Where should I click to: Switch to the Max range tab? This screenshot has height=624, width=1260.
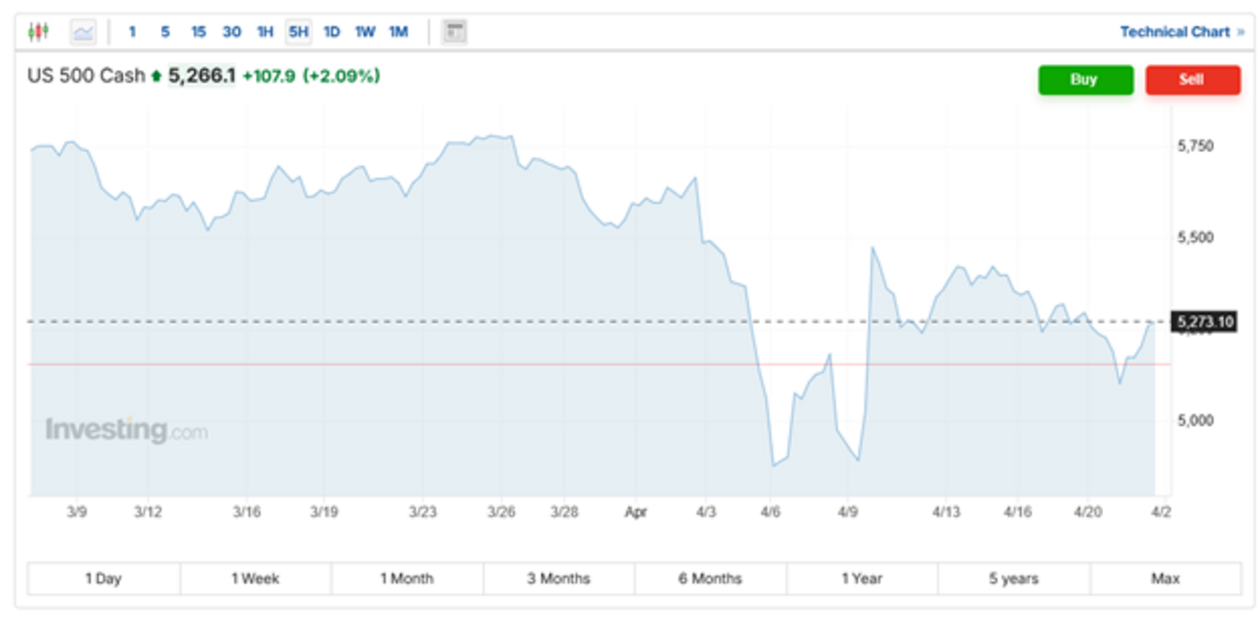[x=1165, y=578]
